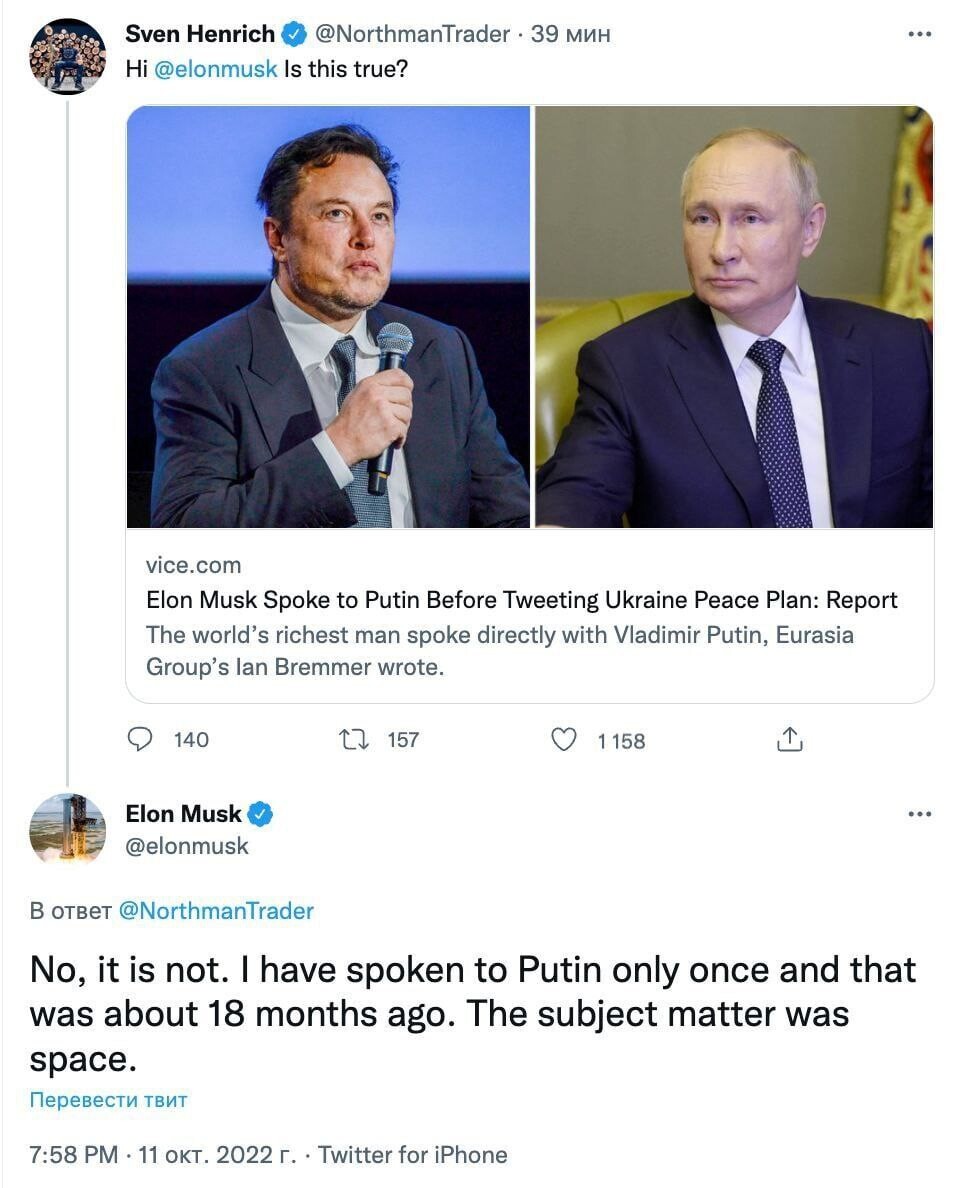
Task: Like the tweet with 1 158 likes
Action: click(565, 740)
